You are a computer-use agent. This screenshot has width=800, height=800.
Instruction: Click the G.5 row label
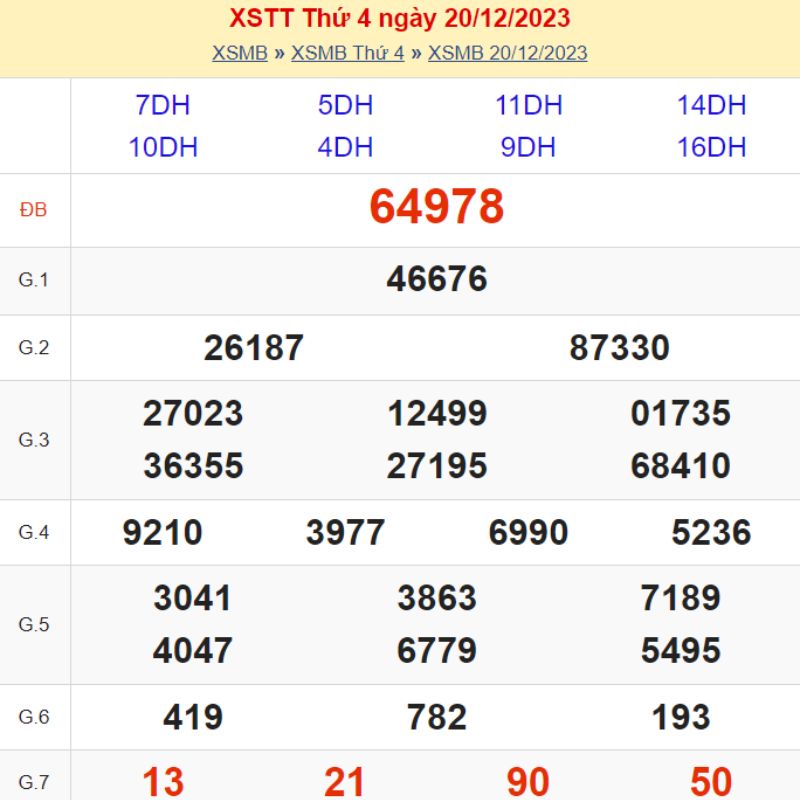pyautogui.click(x=34, y=624)
